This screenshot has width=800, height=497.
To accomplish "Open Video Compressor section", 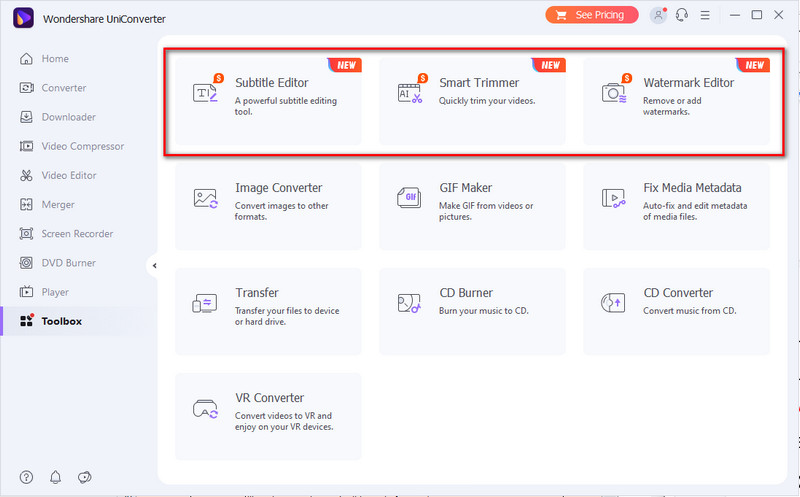I will [83, 146].
